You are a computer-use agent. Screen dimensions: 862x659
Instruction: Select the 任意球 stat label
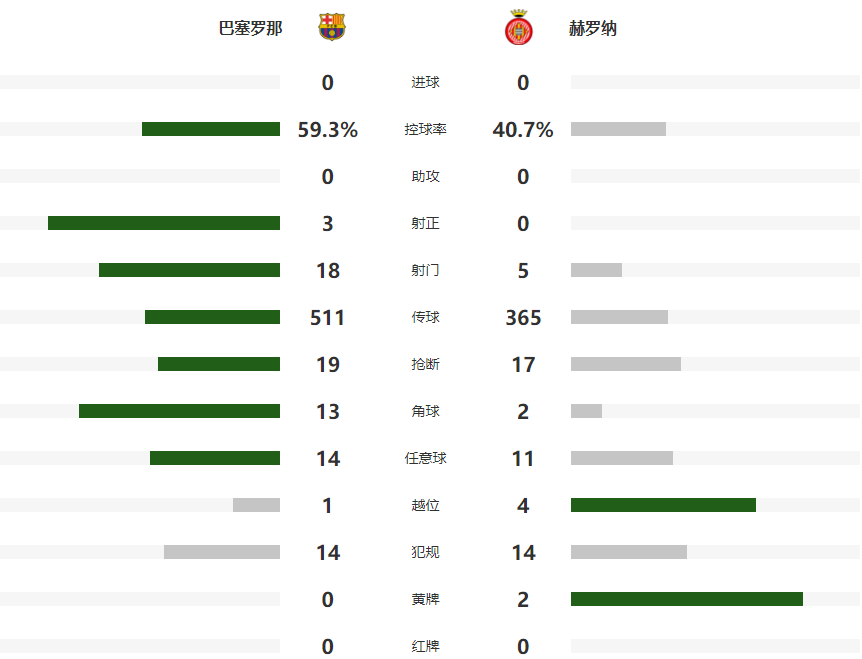[426, 458]
